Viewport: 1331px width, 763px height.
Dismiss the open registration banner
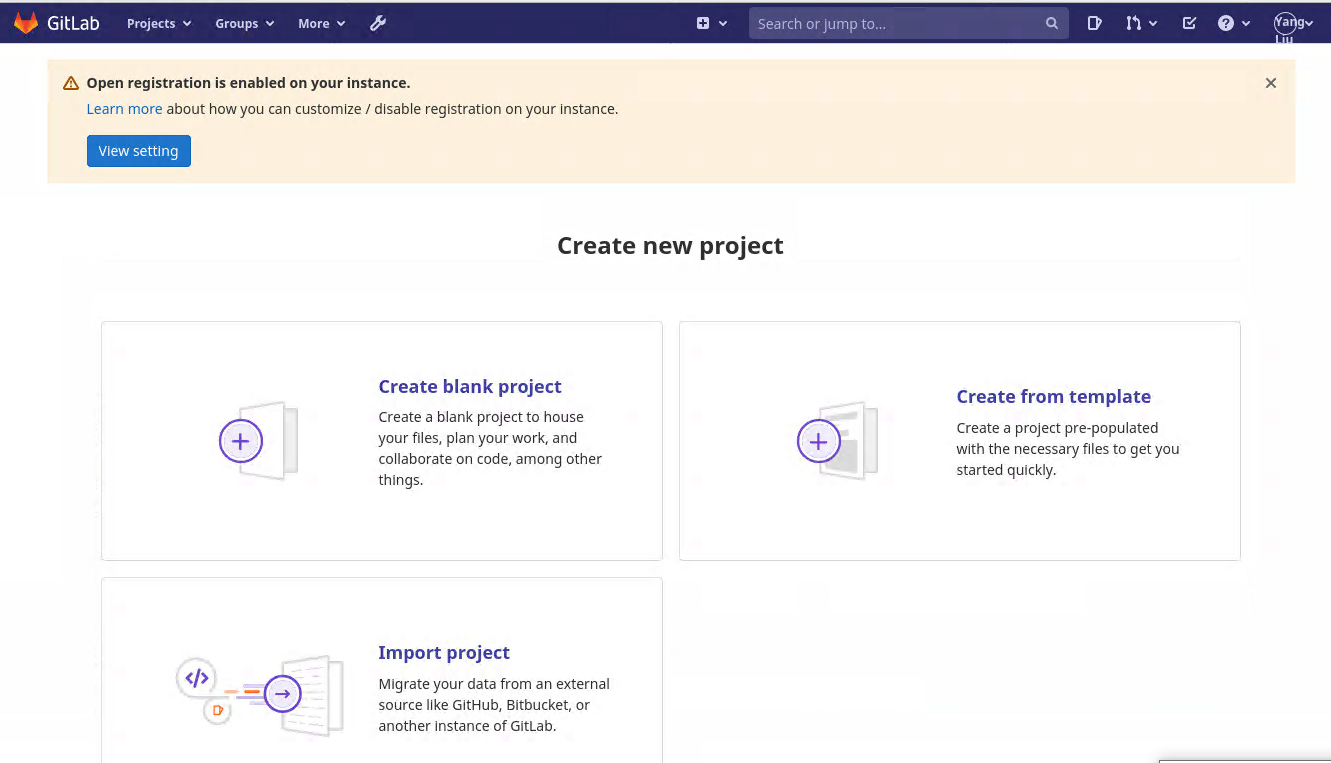click(x=1270, y=83)
